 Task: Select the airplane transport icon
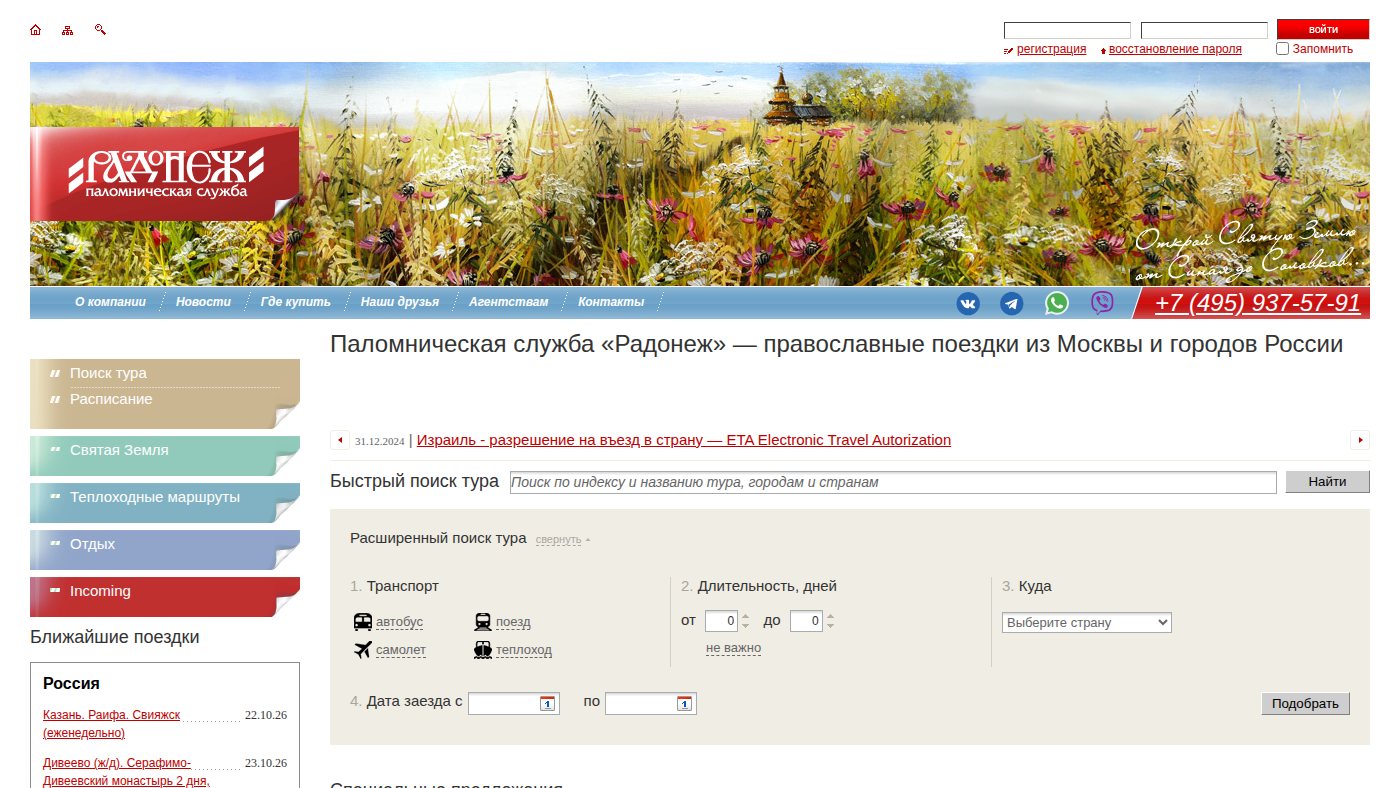coord(363,650)
